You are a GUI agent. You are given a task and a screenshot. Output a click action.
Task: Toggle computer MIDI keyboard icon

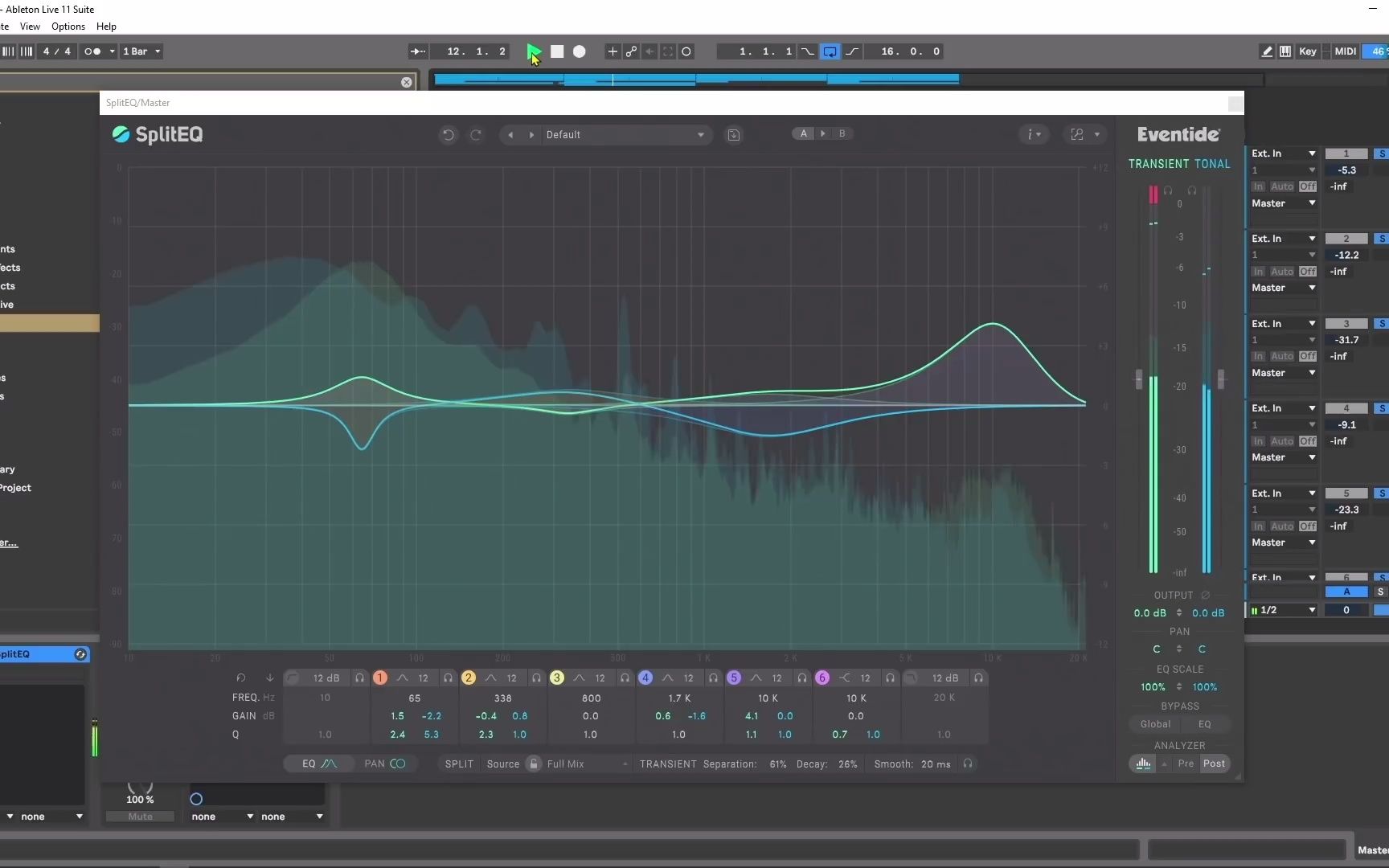1285,51
